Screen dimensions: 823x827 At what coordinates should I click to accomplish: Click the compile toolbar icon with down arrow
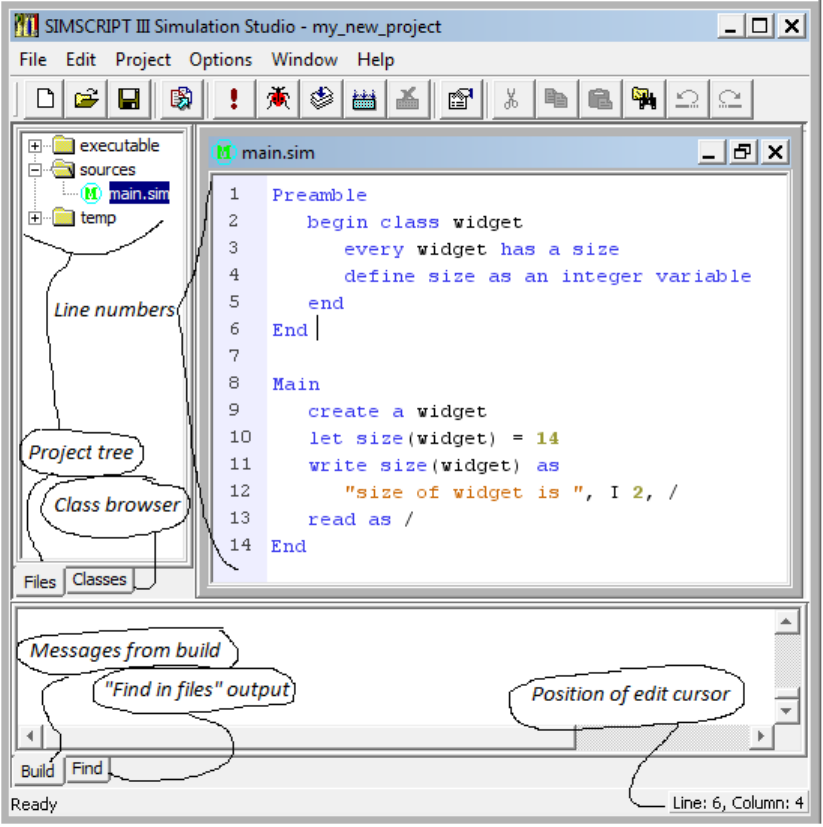tap(321, 99)
